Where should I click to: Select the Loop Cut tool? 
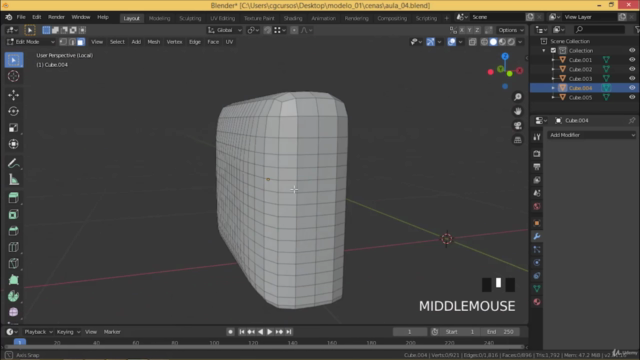13,247
